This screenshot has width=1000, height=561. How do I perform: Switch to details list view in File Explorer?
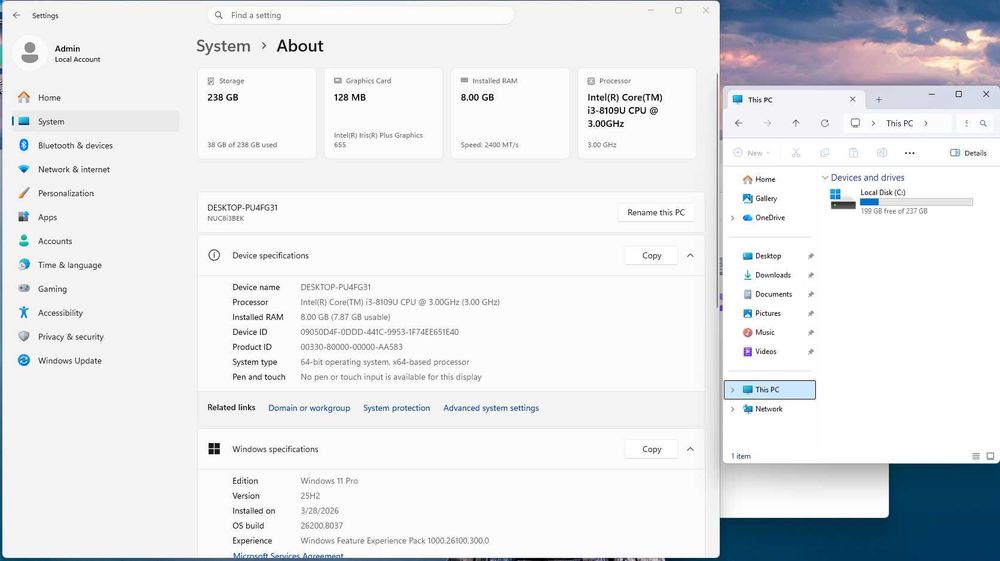tap(976, 456)
